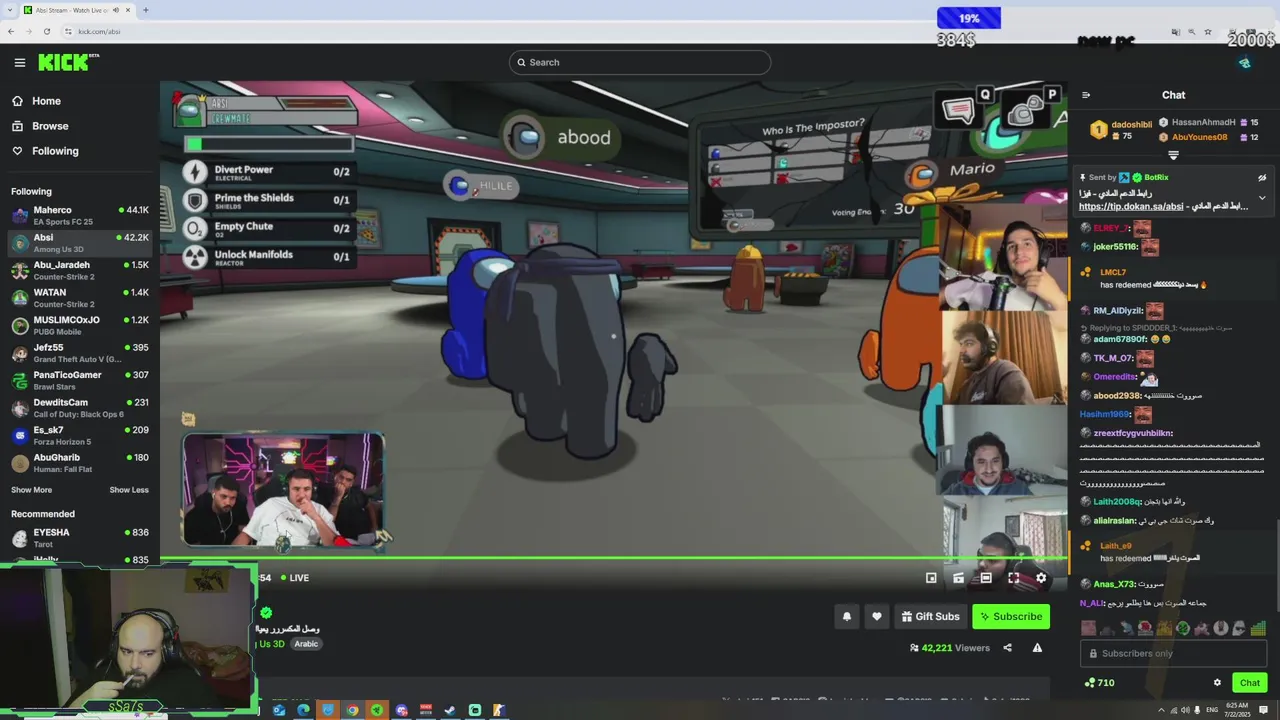
Task: Follow channel with heart button
Action: (877, 616)
